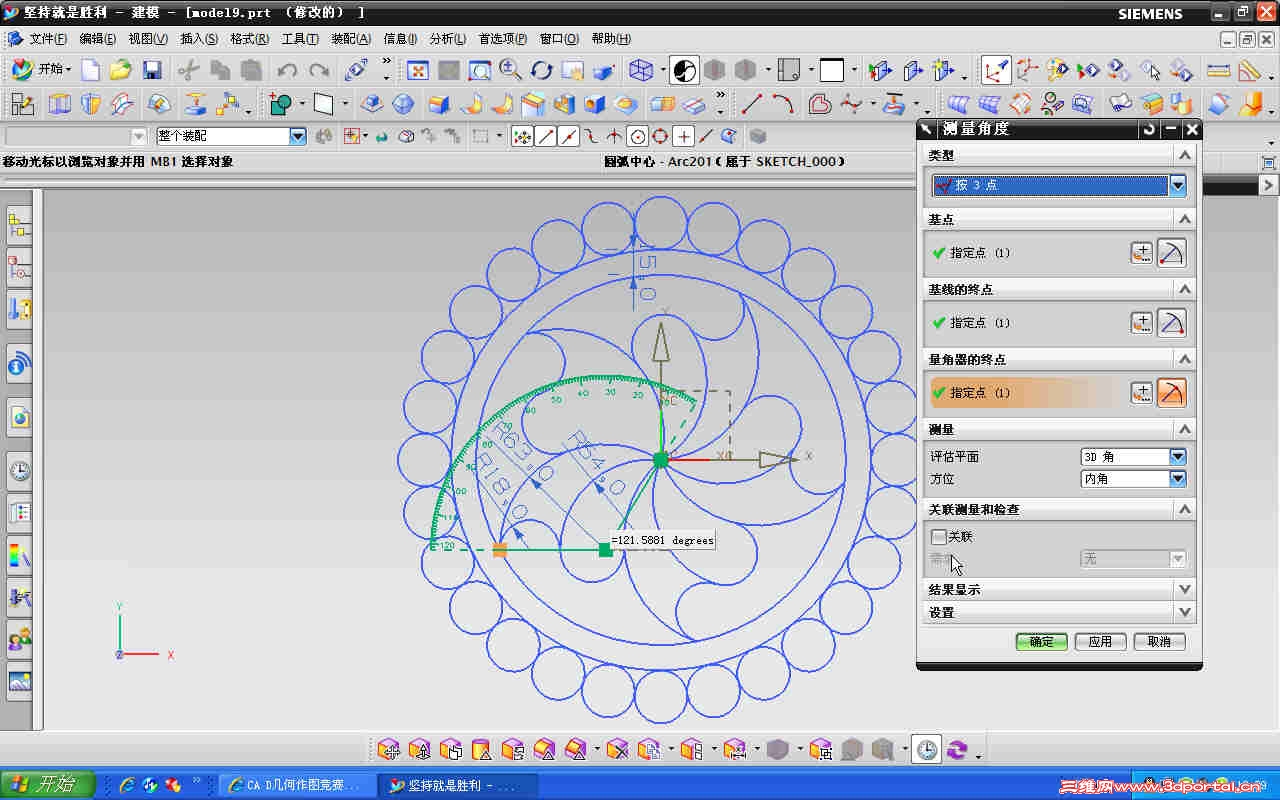This screenshot has width=1280, height=800.
Task: Click the 取消 button
Action: 1159,642
